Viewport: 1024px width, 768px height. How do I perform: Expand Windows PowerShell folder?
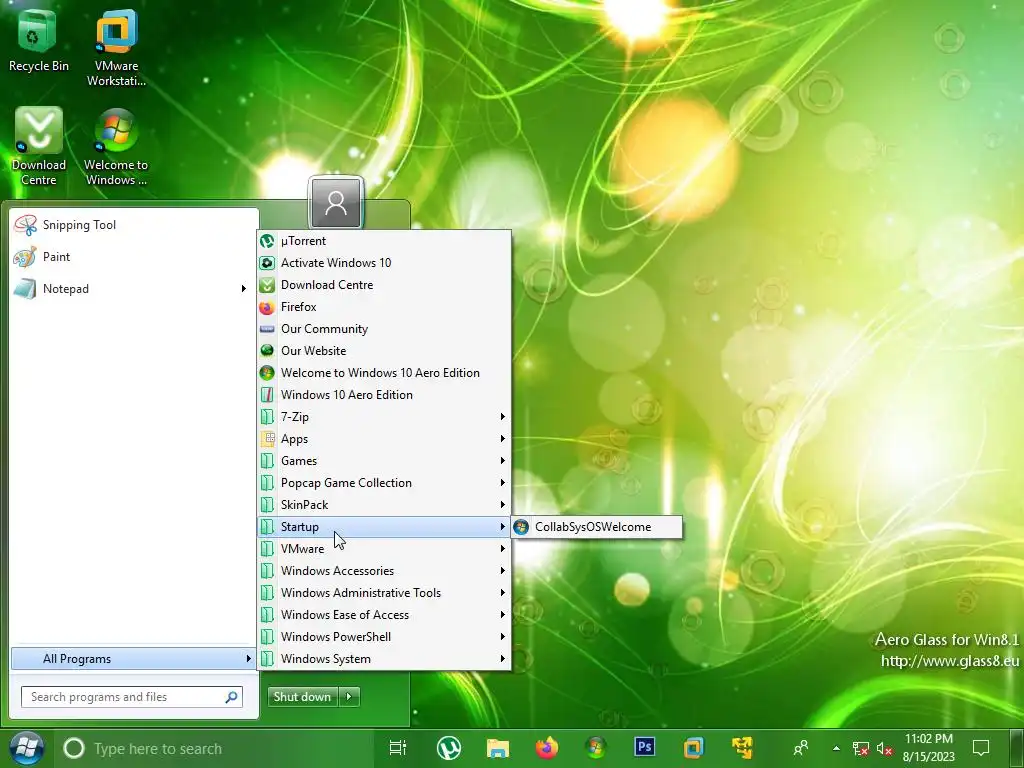tap(384, 637)
